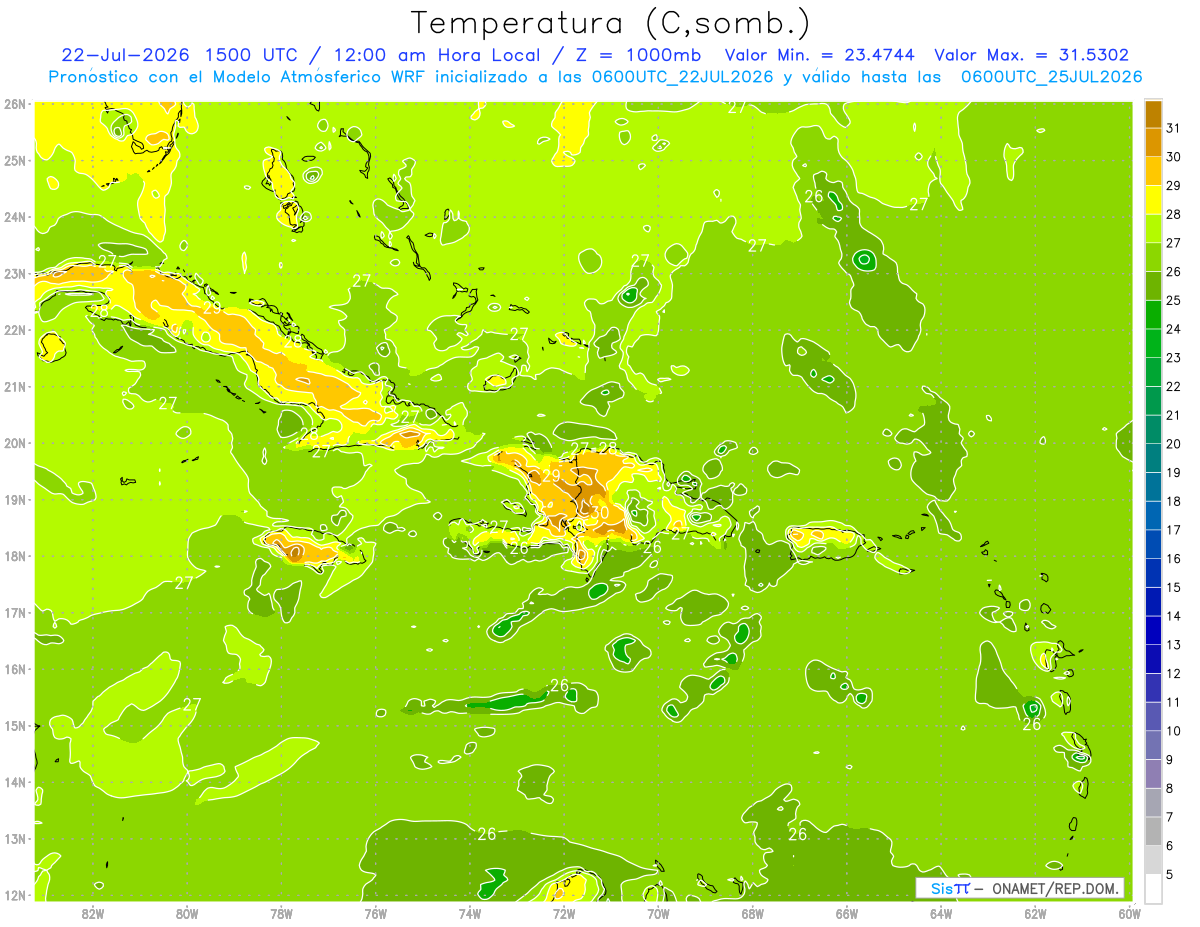Click the legend scale value '24'
1200x927 pixels.
pos(1174,329)
